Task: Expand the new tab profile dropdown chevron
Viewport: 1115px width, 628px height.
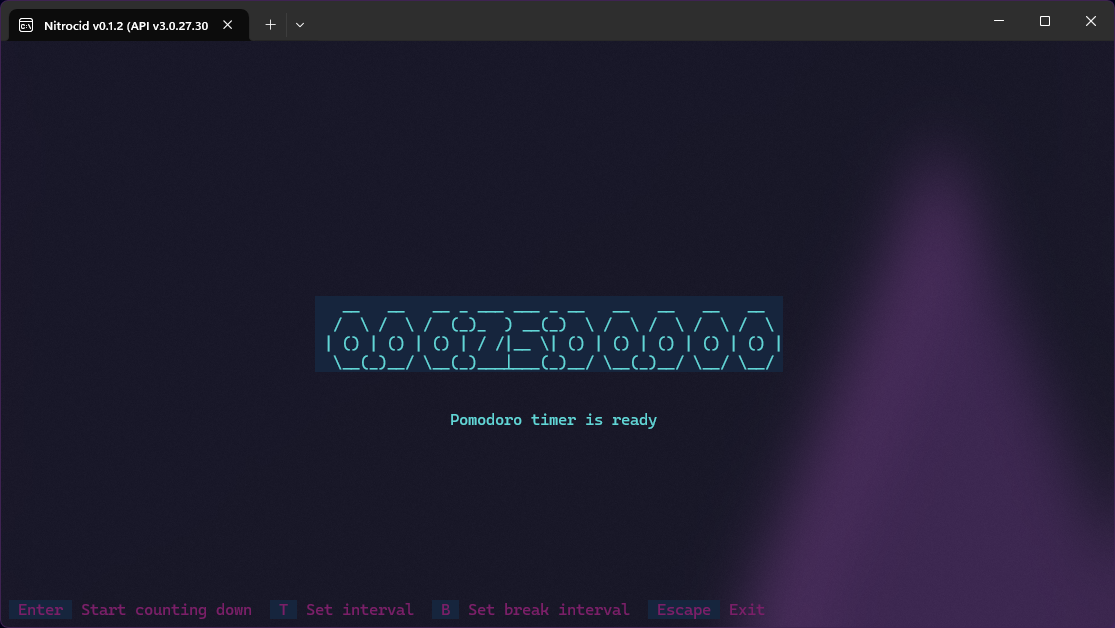Action: tap(300, 25)
